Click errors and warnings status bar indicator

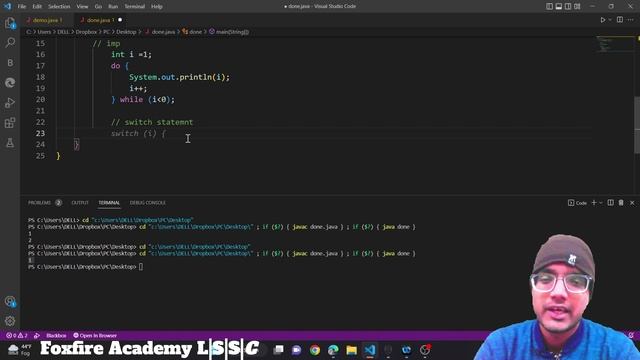click(17, 336)
